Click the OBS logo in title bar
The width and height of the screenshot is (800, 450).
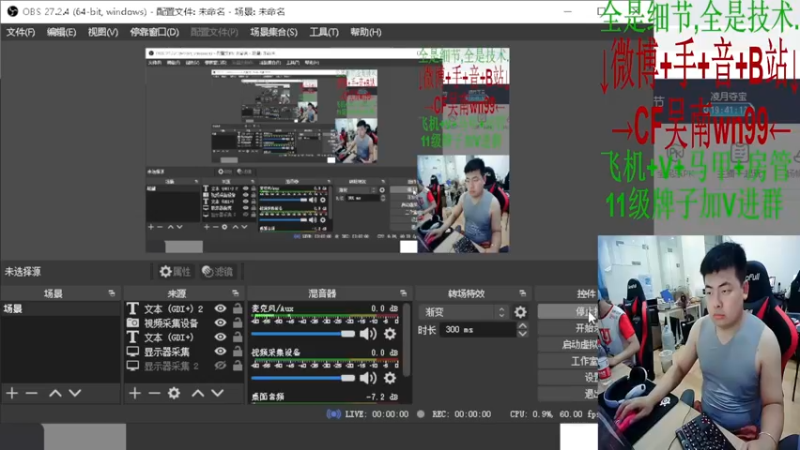(x=12, y=11)
